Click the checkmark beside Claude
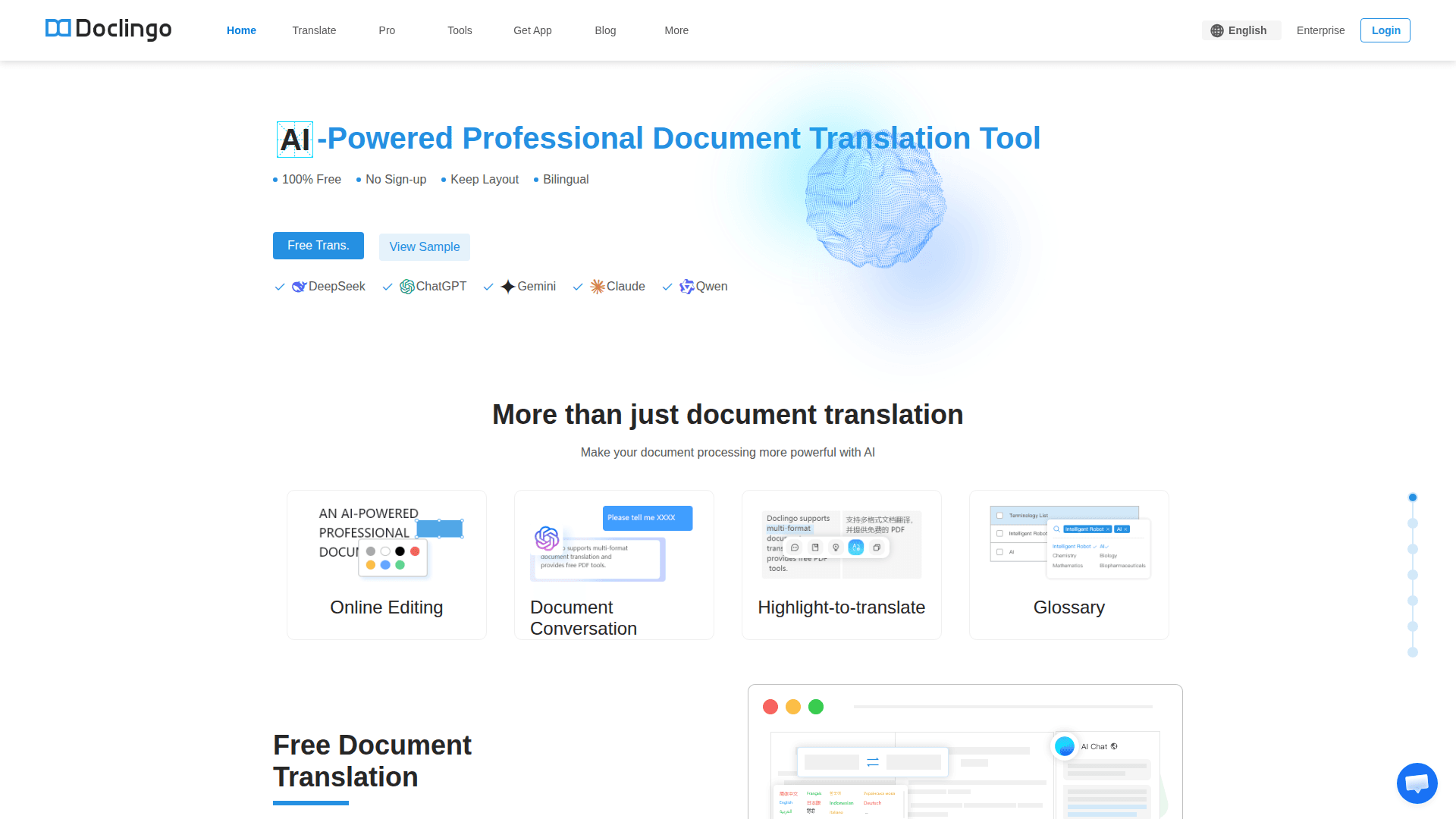 [578, 287]
